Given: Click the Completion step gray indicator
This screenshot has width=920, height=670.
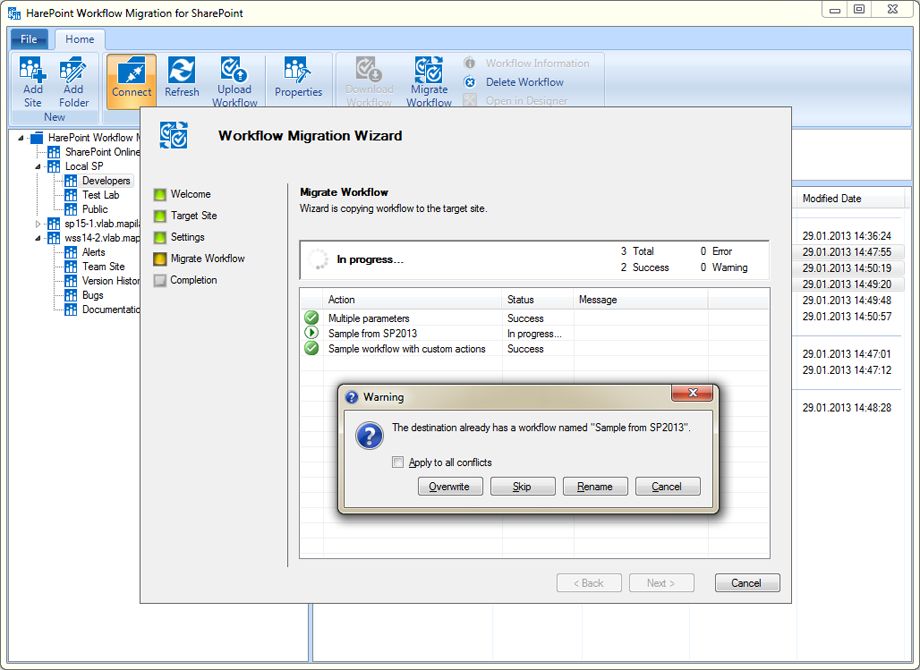Looking at the screenshot, I should [x=160, y=280].
